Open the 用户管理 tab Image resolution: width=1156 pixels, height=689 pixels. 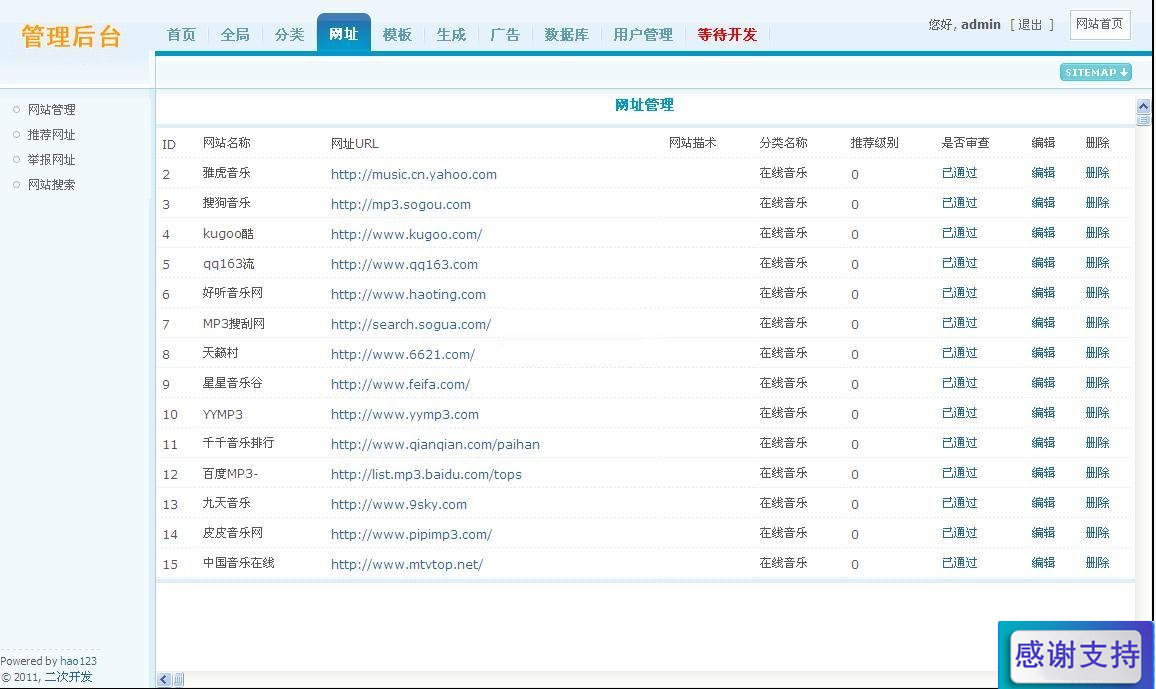(643, 35)
